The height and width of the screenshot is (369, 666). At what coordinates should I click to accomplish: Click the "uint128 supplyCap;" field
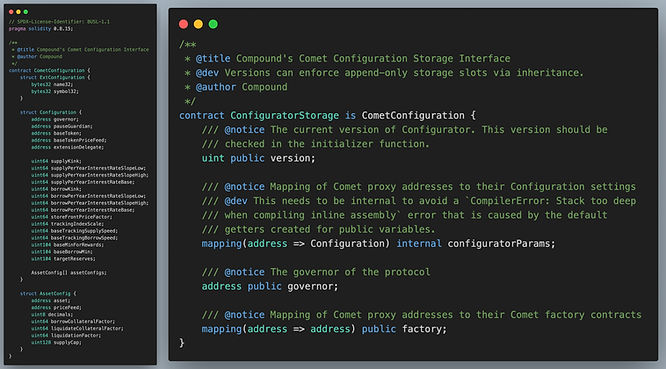(x=56, y=342)
